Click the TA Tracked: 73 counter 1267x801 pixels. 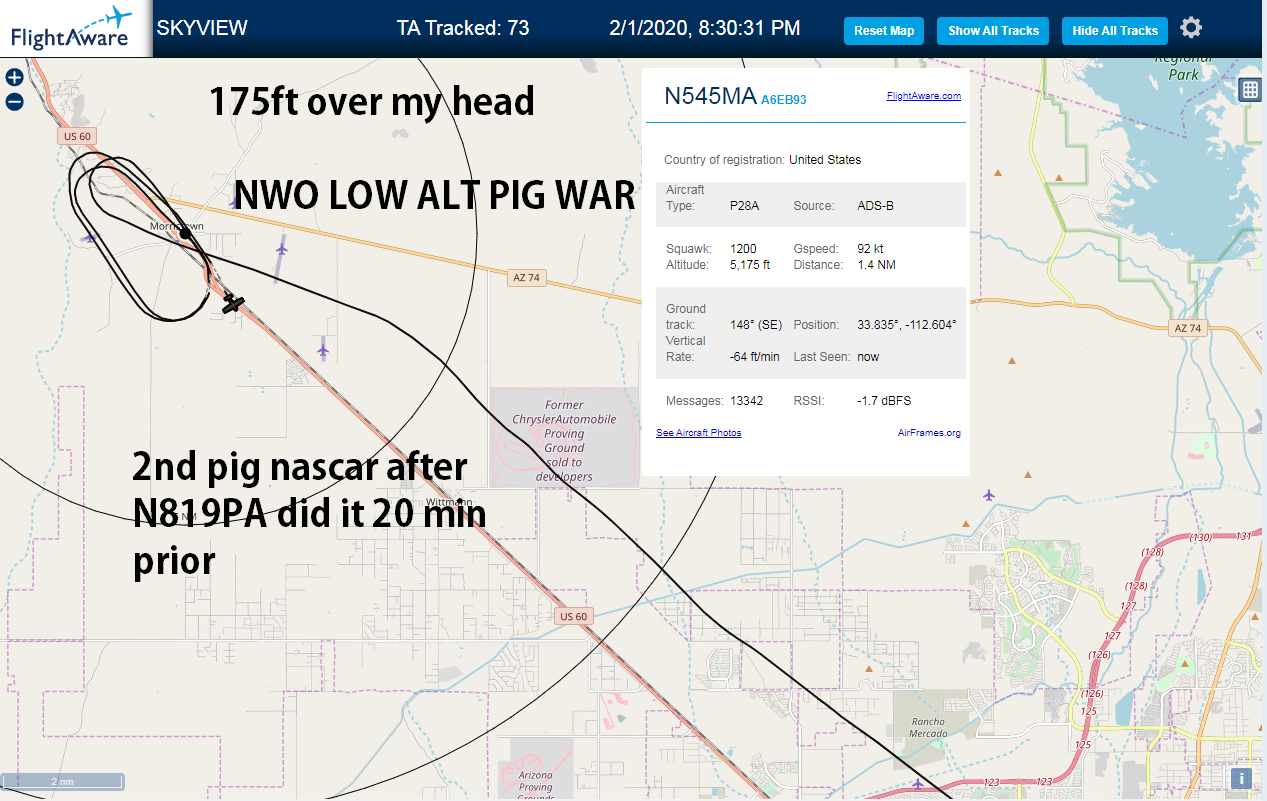pos(463,28)
